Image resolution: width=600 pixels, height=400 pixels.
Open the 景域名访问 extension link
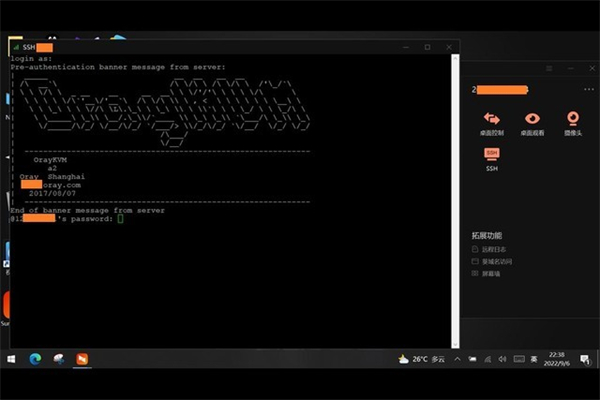496,260
